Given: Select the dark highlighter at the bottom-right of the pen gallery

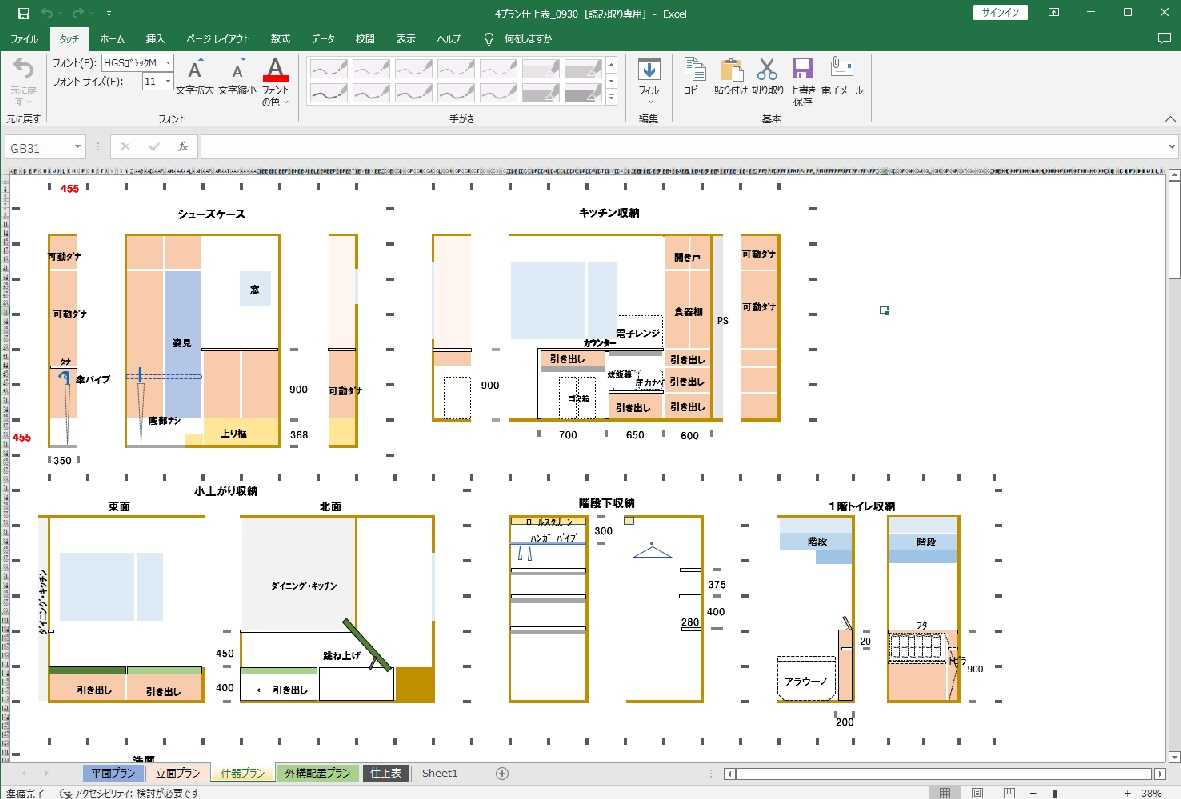Looking at the screenshot, I should click(x=583, y=93).
